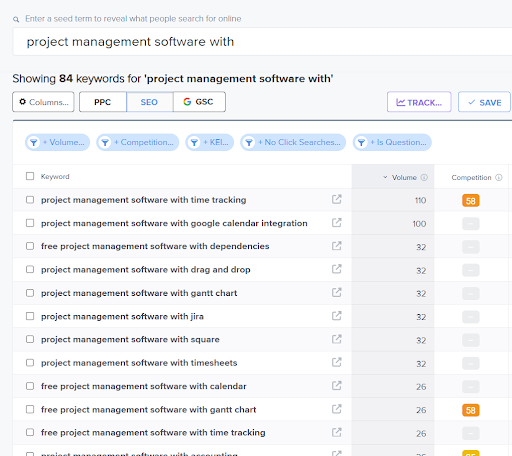Open external link for 'with square' keyword

click(x=337, y=339)
